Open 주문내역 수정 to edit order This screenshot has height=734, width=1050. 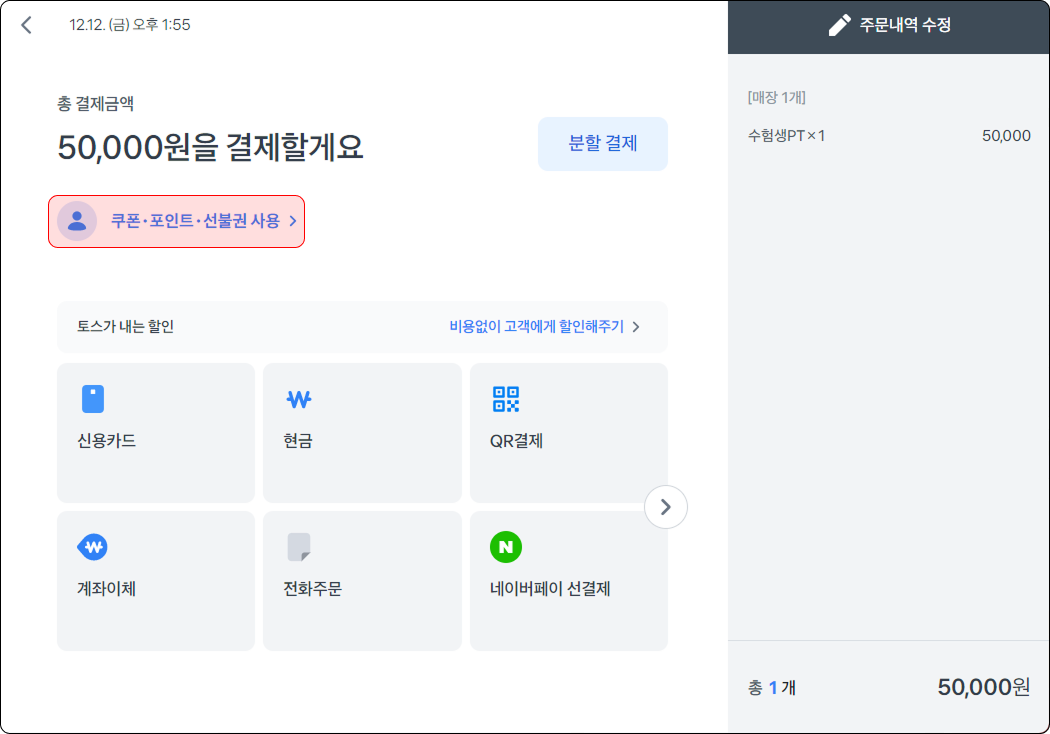[x=904, y=26]
